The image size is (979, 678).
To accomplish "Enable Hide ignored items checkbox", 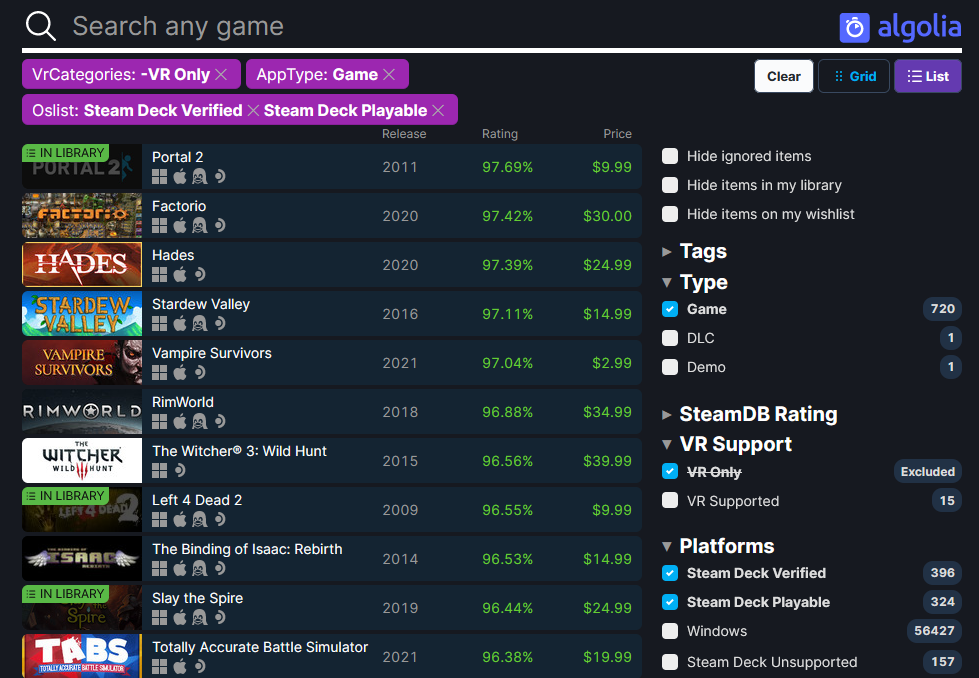I will 670,156.
